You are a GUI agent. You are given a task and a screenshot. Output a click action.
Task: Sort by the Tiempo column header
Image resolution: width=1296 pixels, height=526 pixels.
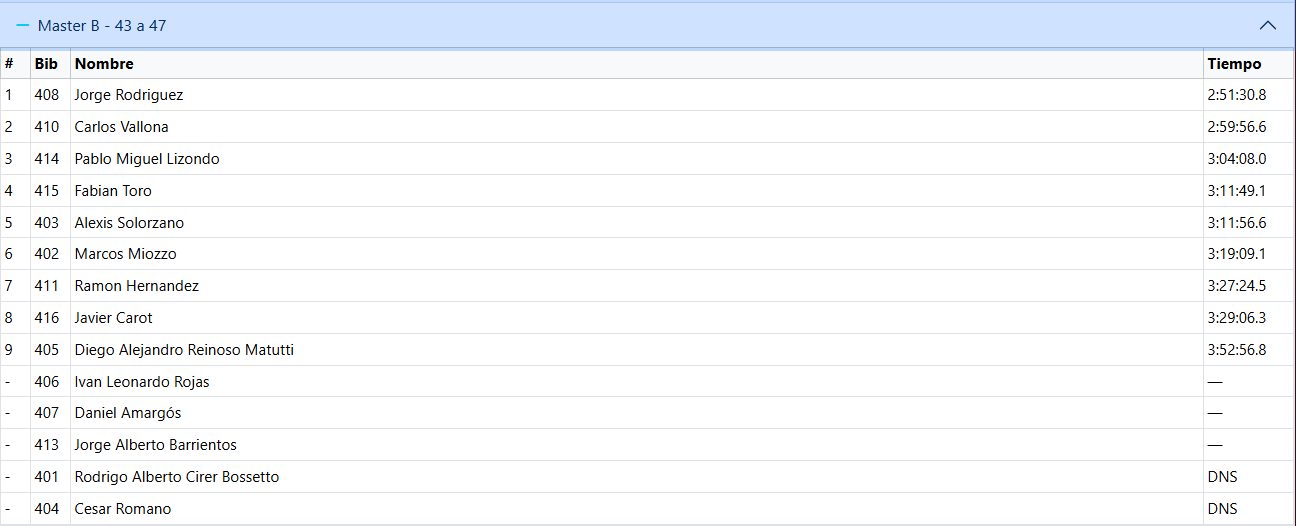(1234, 64)
